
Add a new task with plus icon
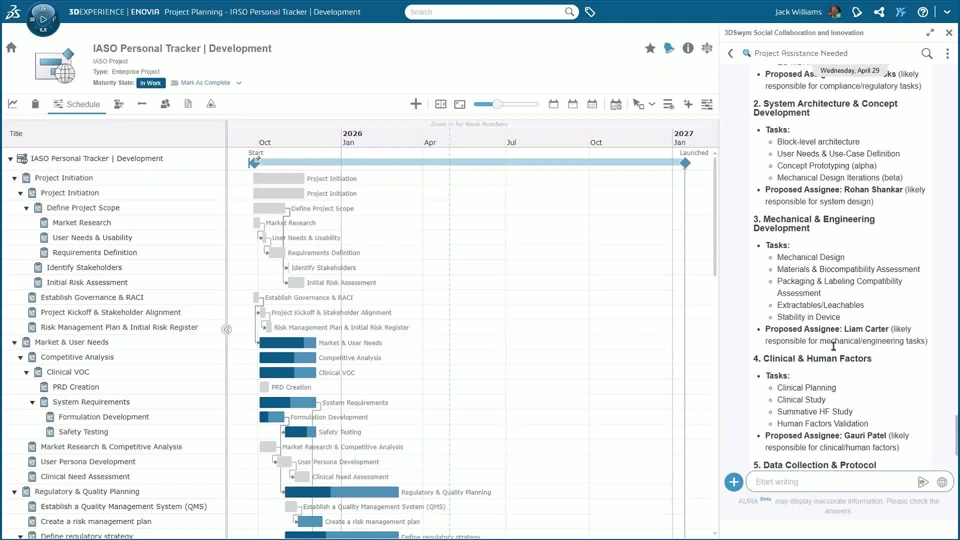tap(416, 104)
